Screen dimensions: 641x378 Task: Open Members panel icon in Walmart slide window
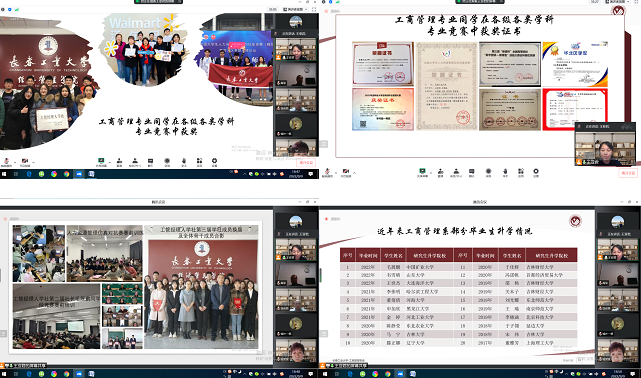pyautogui.click(x=135, y=162)
